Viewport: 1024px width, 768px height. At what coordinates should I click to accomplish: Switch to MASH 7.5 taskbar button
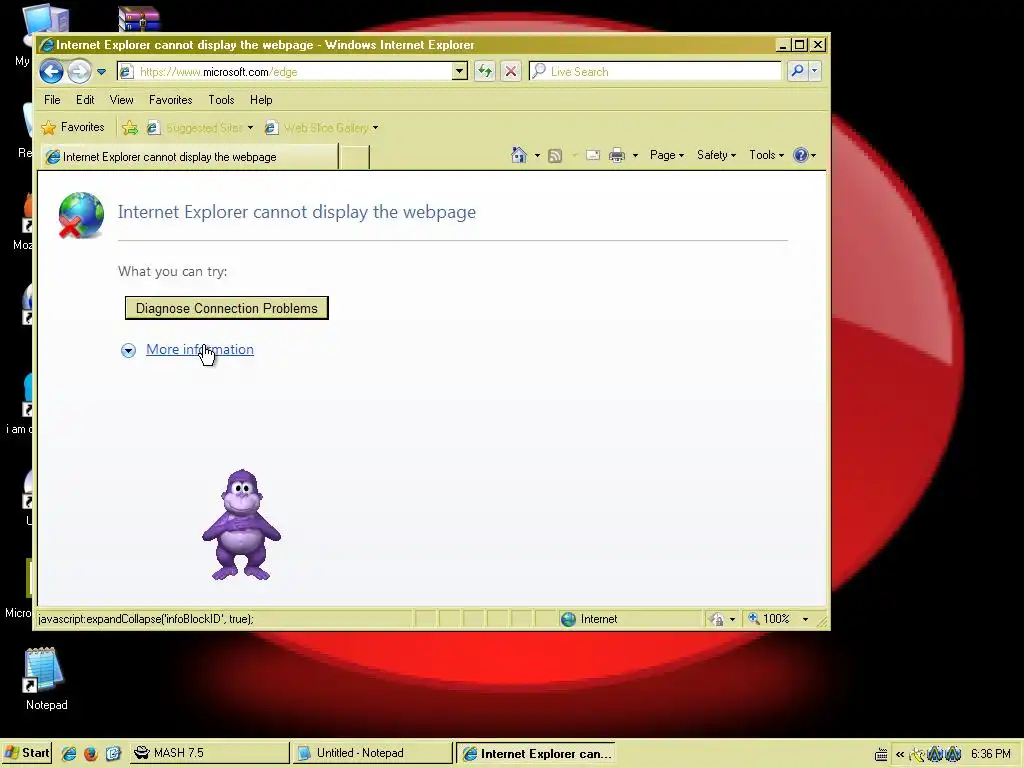[x=210, y=753]
